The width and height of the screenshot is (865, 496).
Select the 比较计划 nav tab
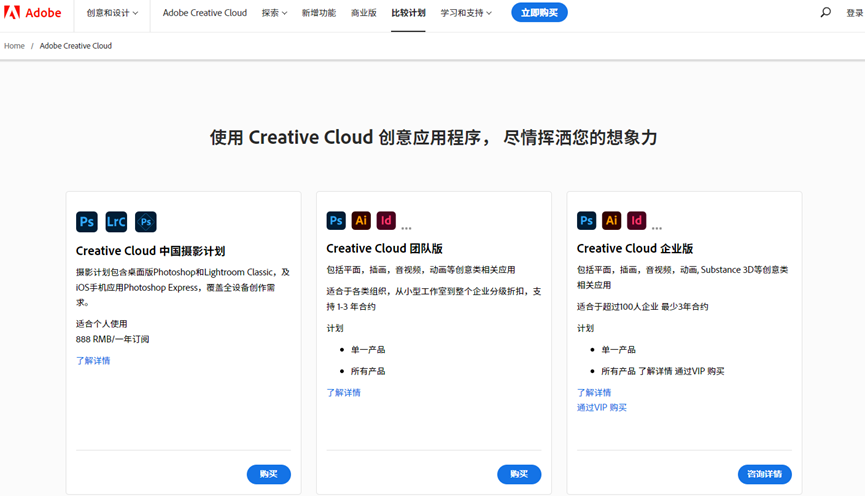408,13
